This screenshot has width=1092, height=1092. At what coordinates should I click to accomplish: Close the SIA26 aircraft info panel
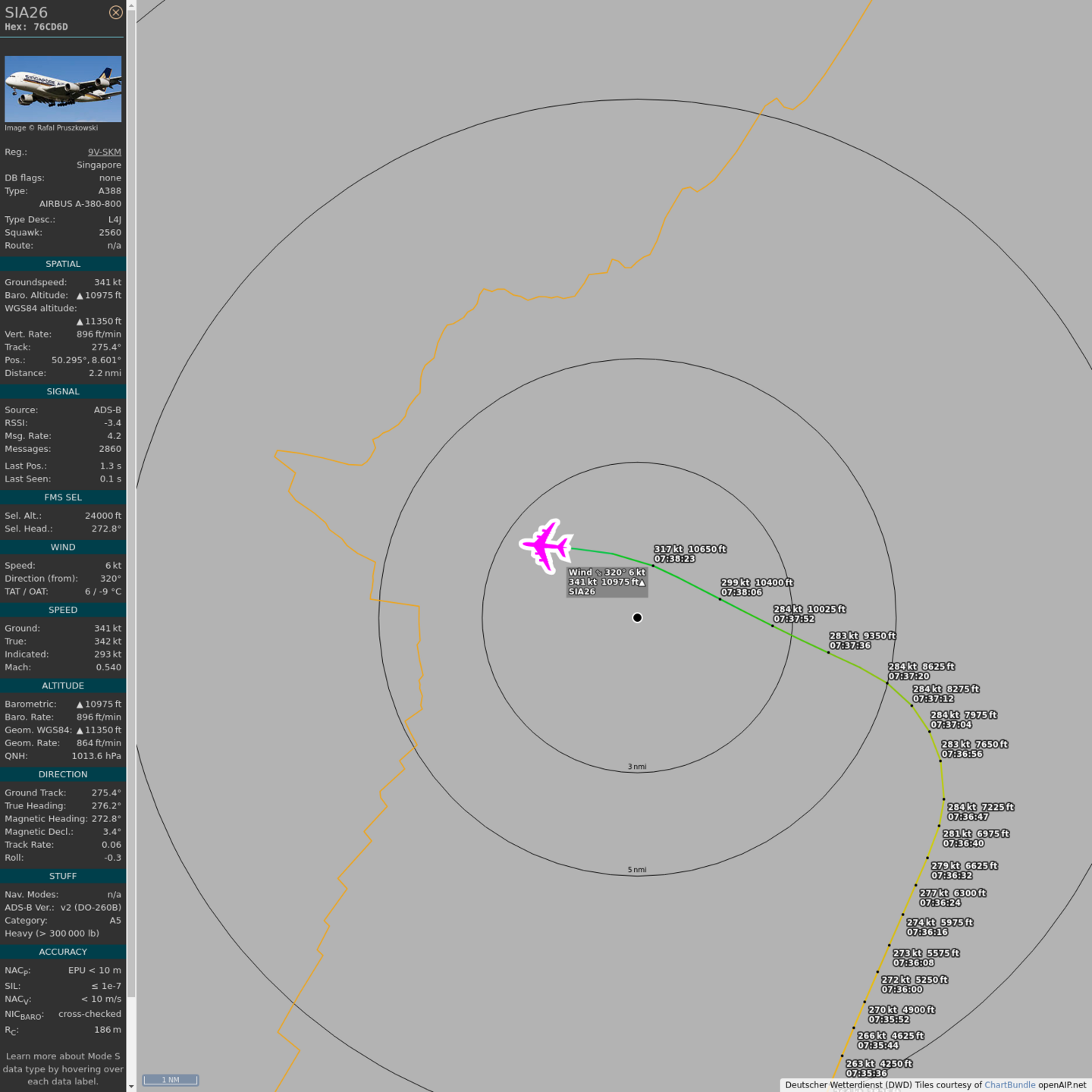click(115, 12)
